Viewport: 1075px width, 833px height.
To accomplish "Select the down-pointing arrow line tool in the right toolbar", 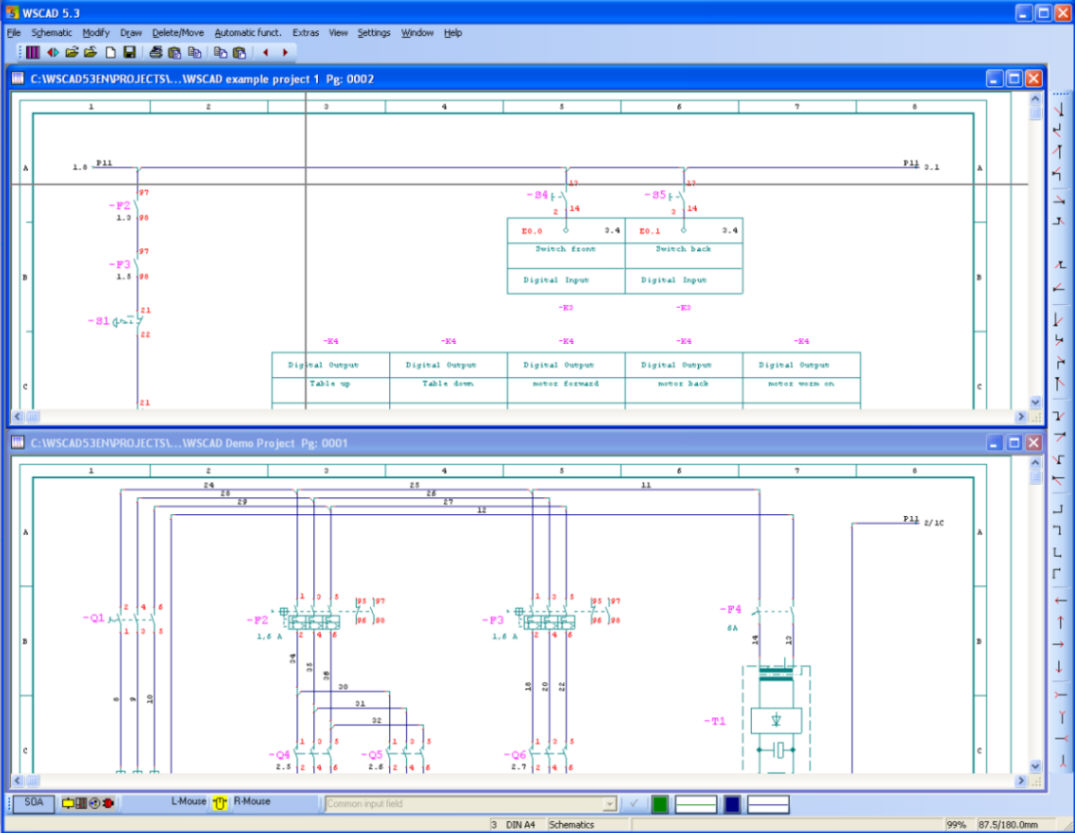I will tap(1060, 666).
